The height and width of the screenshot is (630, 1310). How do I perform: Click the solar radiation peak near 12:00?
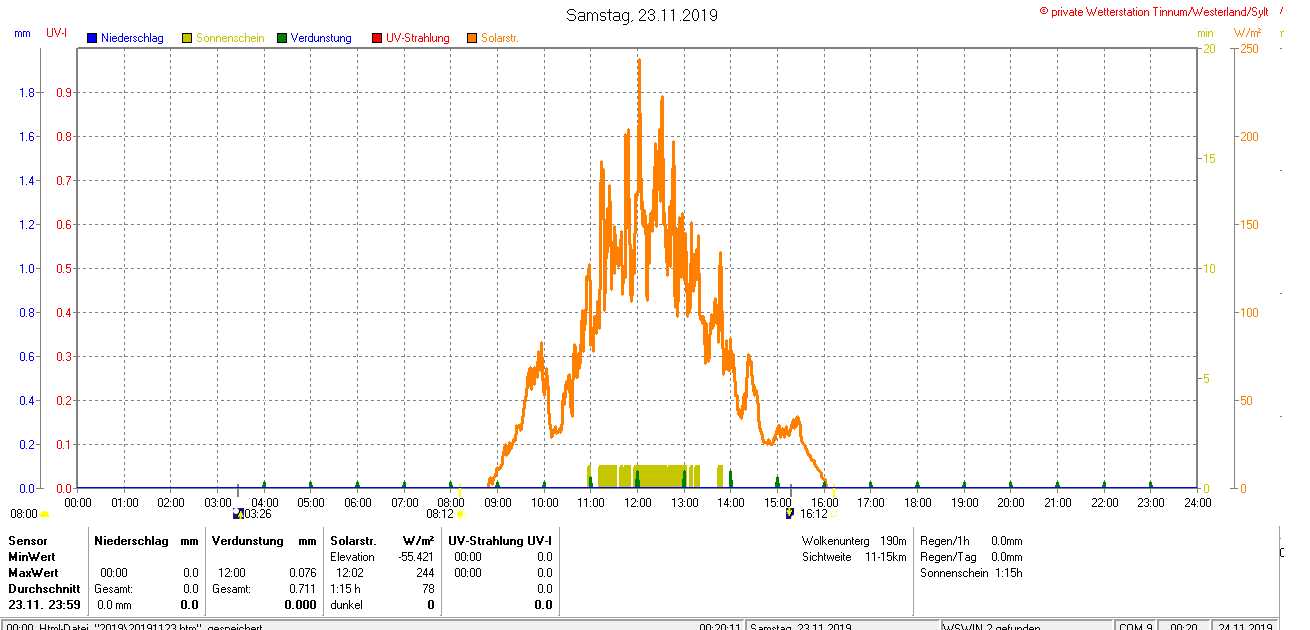click(638, 62)
